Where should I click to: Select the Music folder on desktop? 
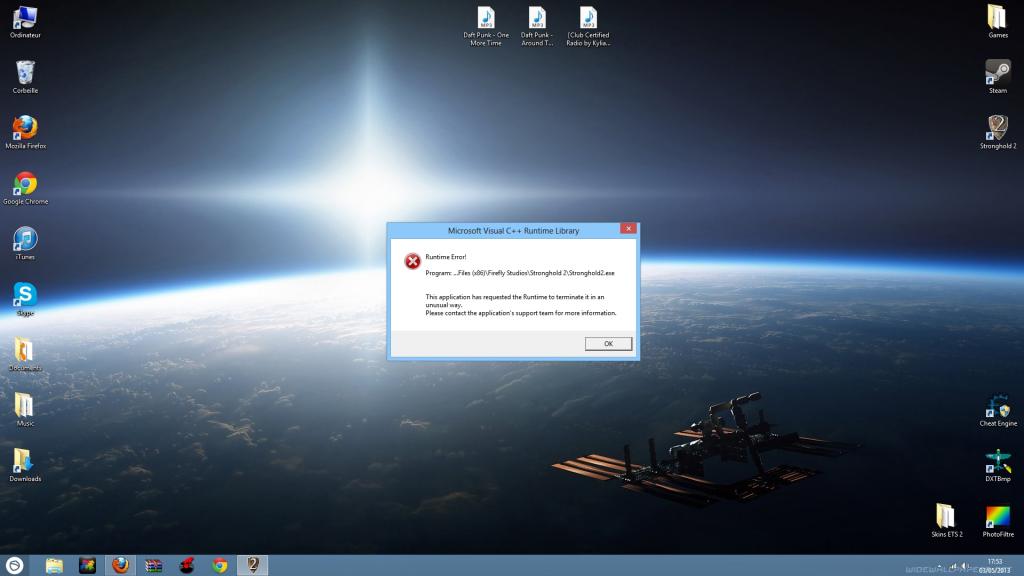(x=25, y=410)
